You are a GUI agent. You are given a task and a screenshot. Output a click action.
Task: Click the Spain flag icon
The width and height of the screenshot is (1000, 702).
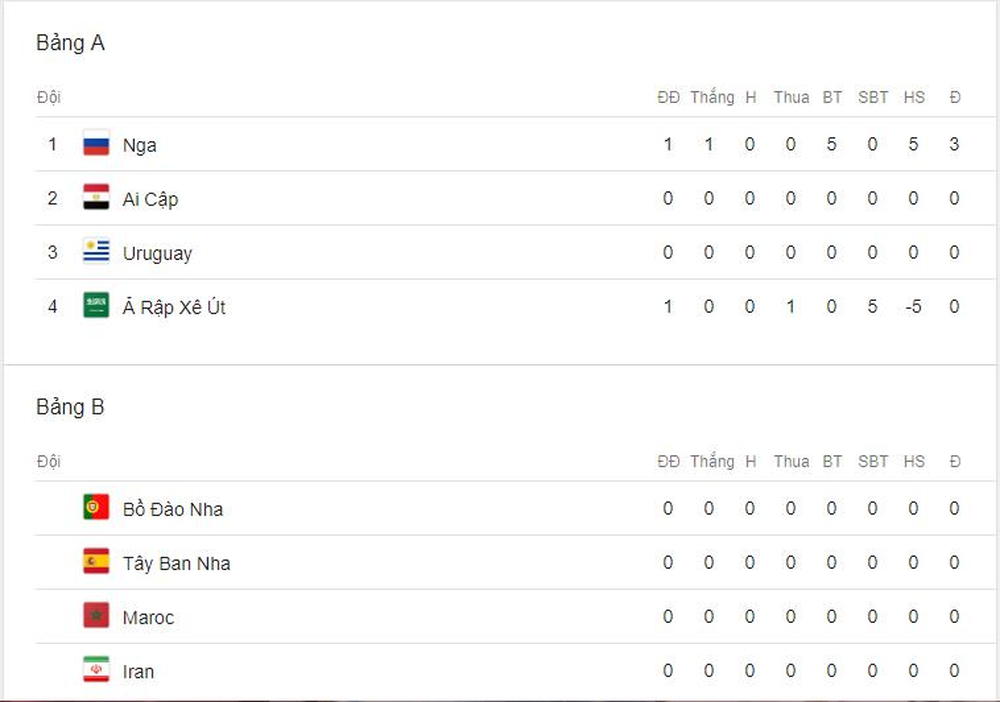[x=96, y=562]
